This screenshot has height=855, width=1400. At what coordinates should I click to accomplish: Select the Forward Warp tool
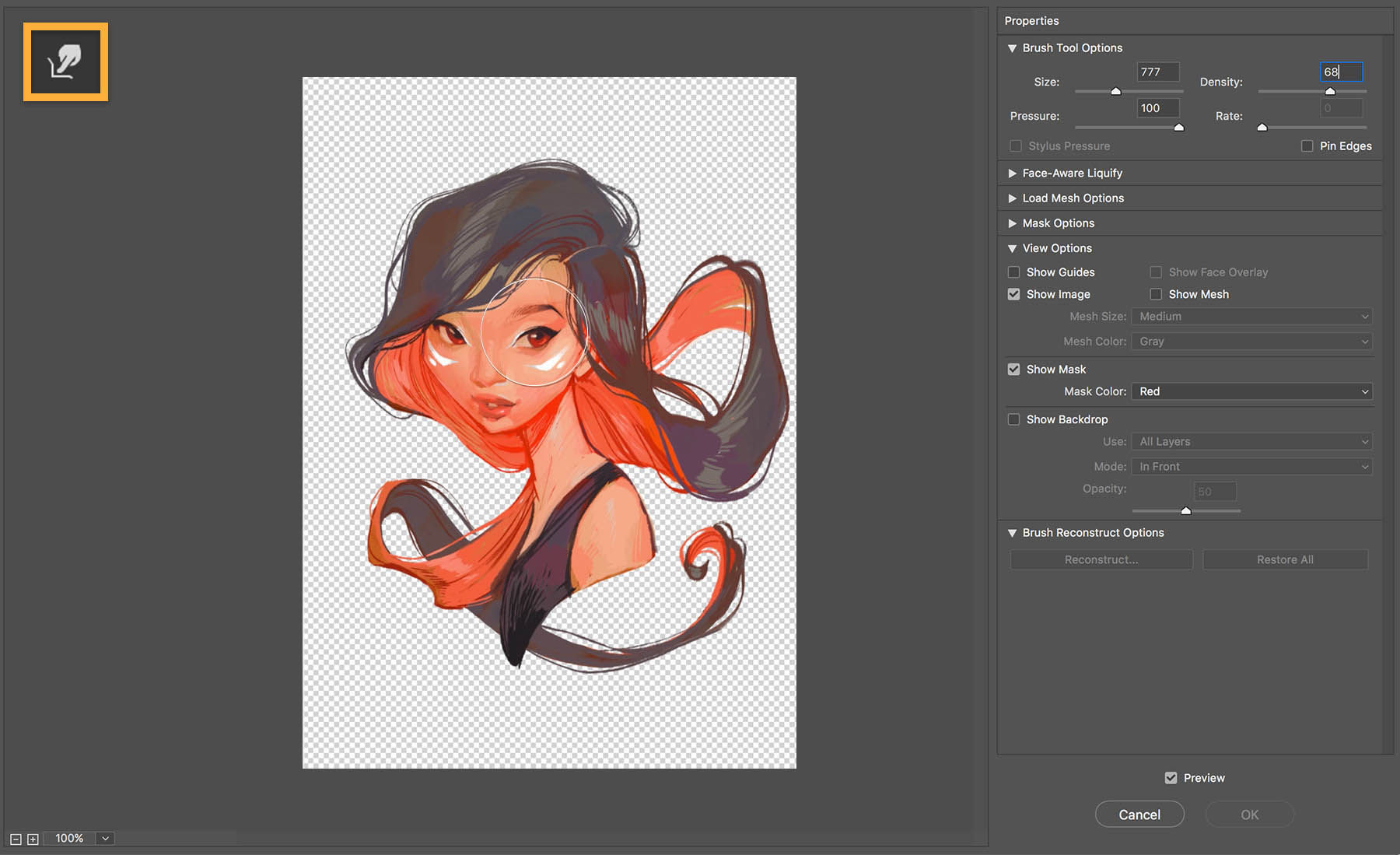tap(65, 61)
